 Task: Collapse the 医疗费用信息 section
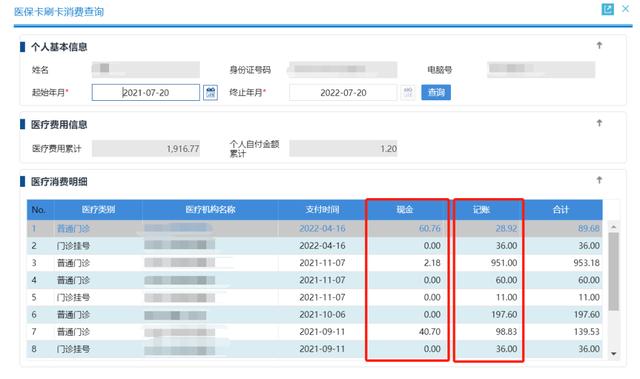(599, 123)
